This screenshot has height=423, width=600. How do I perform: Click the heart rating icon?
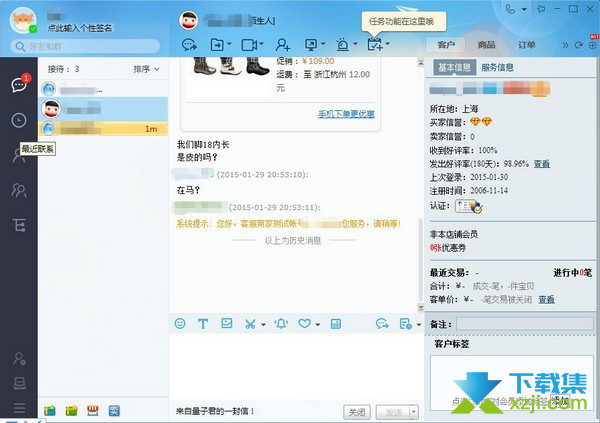tap(304, 324)
